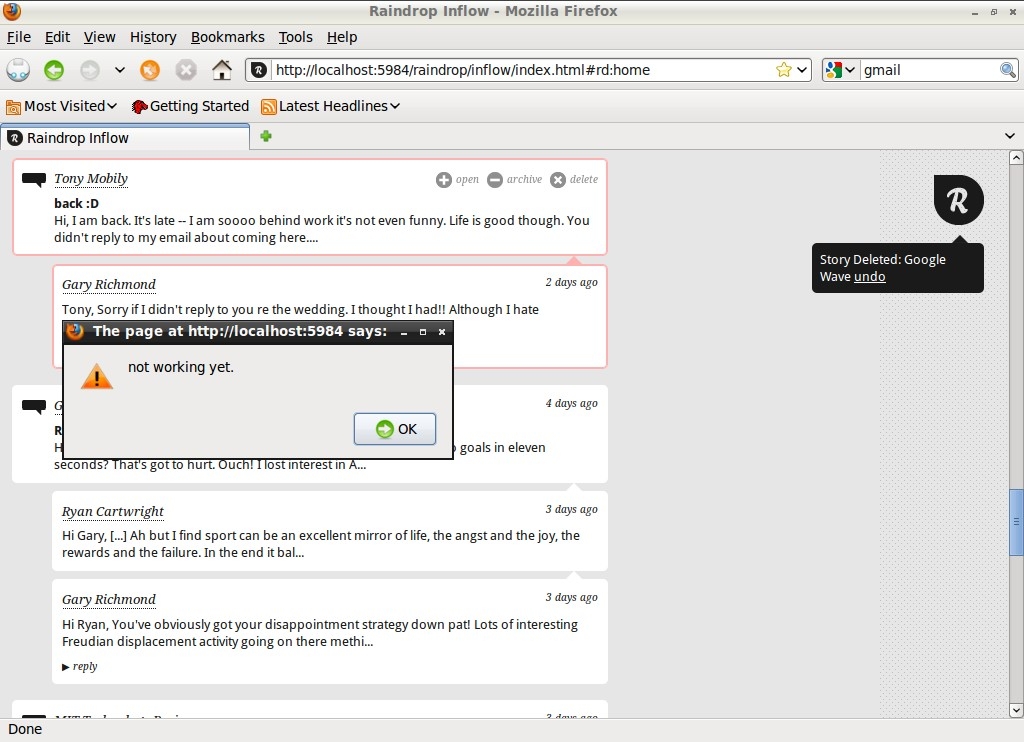Click OK in the alert dialog
Viewport: 1024px width, 742px height.
(x=394, y=429)
